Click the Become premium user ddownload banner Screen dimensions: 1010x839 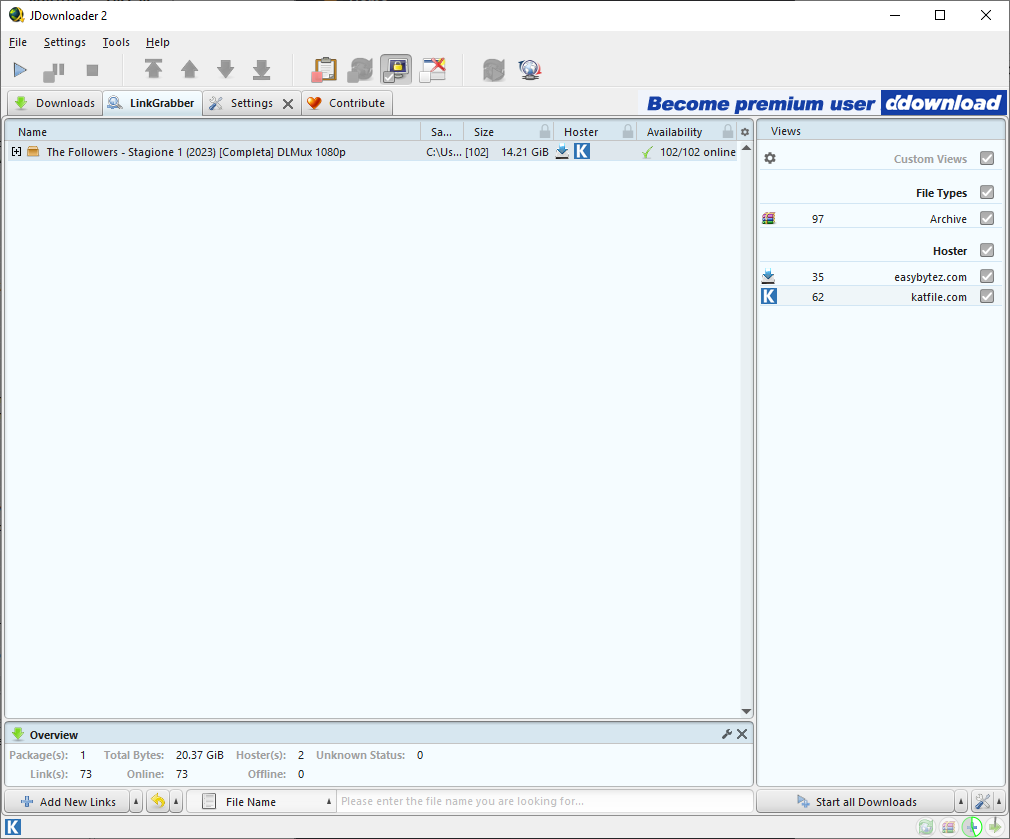pyautogui.click(x=823, y=103)
